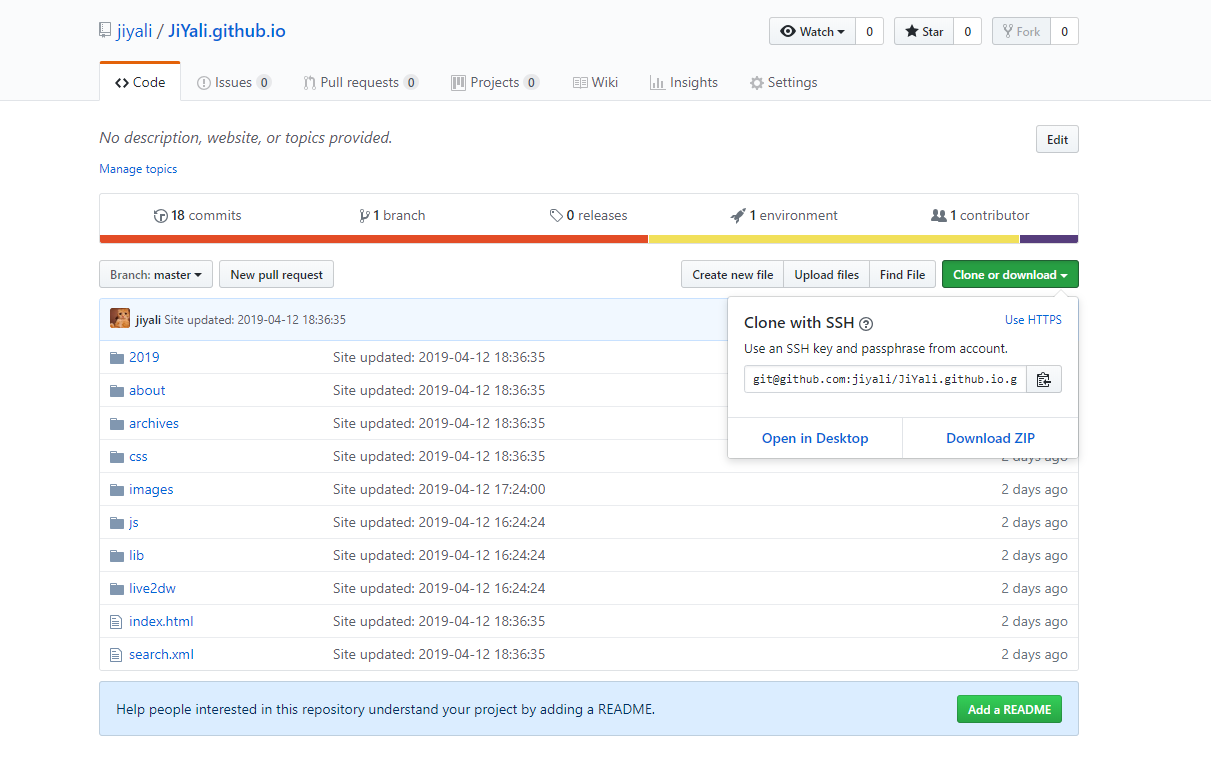Click the folder icon next to css
The image size is (1211, 783).
116,456
